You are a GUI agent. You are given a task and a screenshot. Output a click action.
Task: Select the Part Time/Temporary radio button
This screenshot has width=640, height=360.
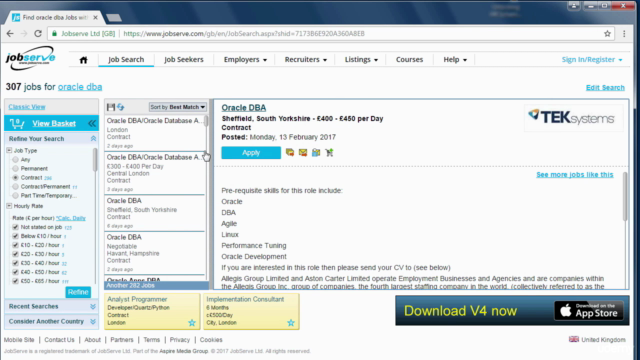16,196
